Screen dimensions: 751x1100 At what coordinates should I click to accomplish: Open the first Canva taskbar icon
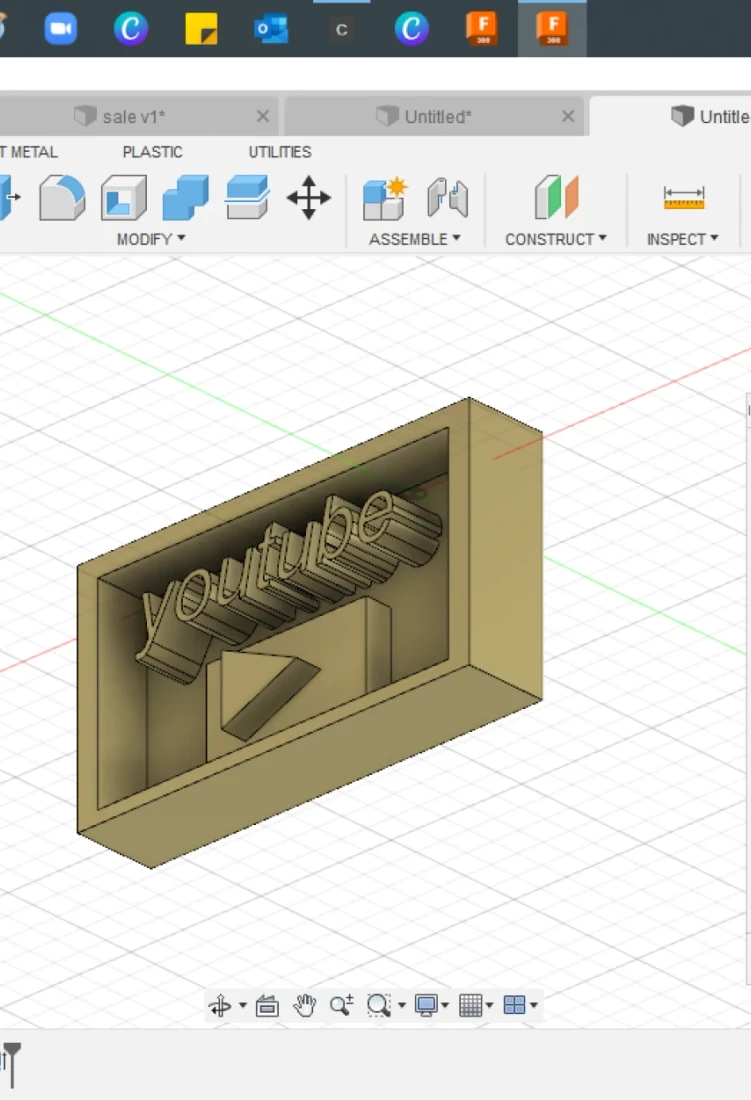coord(130,29)
